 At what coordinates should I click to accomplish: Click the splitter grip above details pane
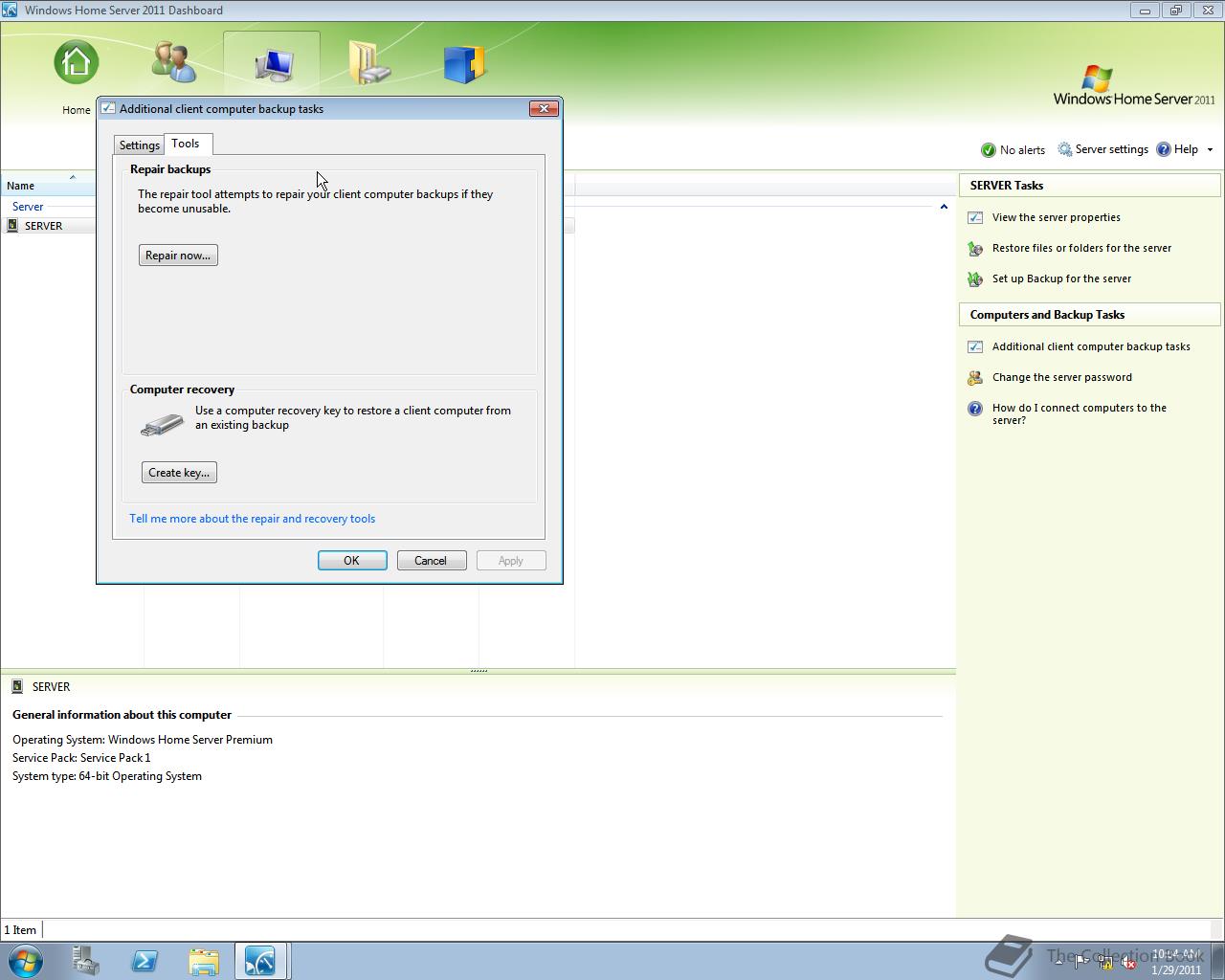click(479, 671)
